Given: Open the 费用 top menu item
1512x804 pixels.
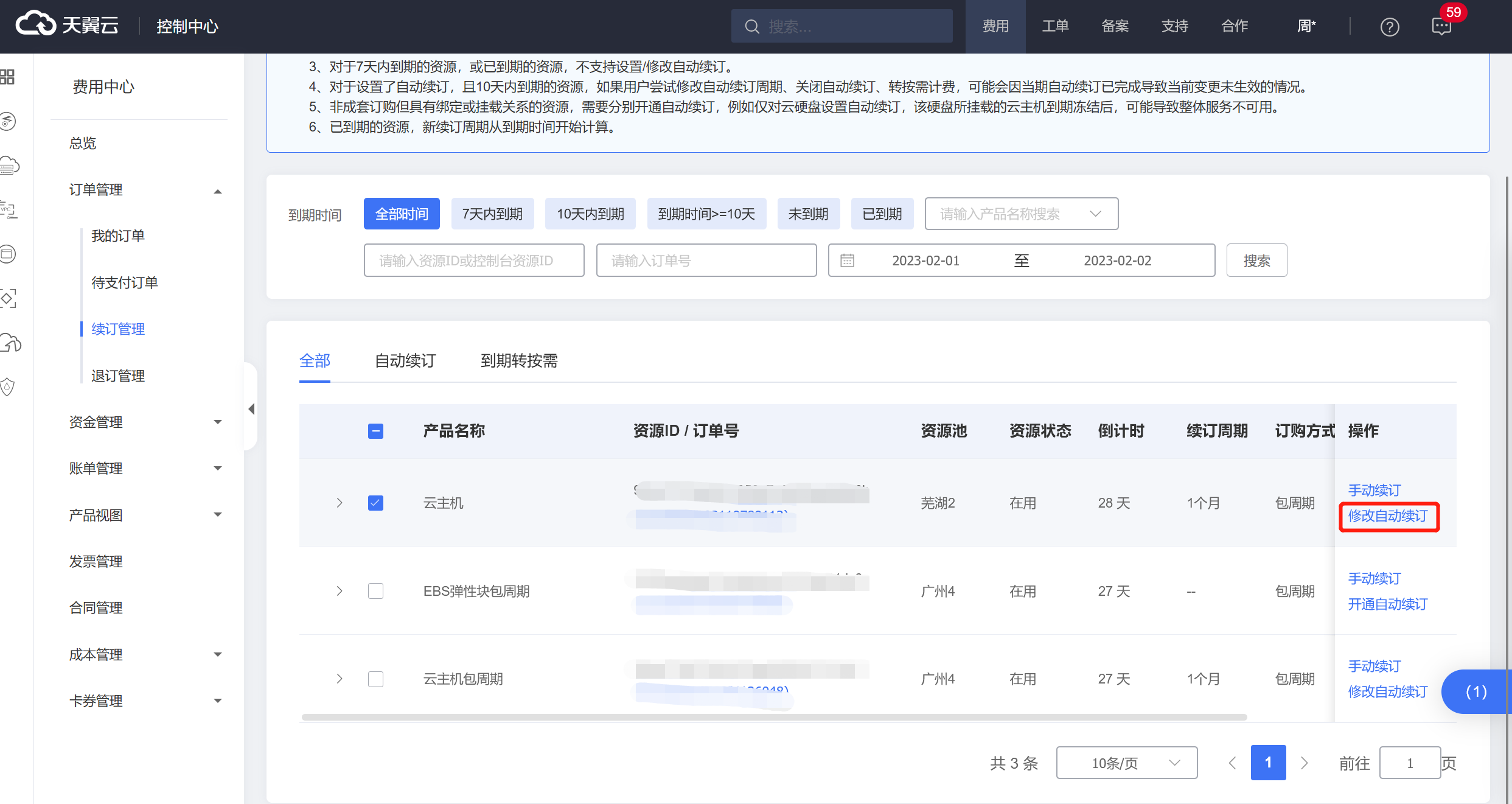Looking at the screenshot, I should tap(995, 26).
